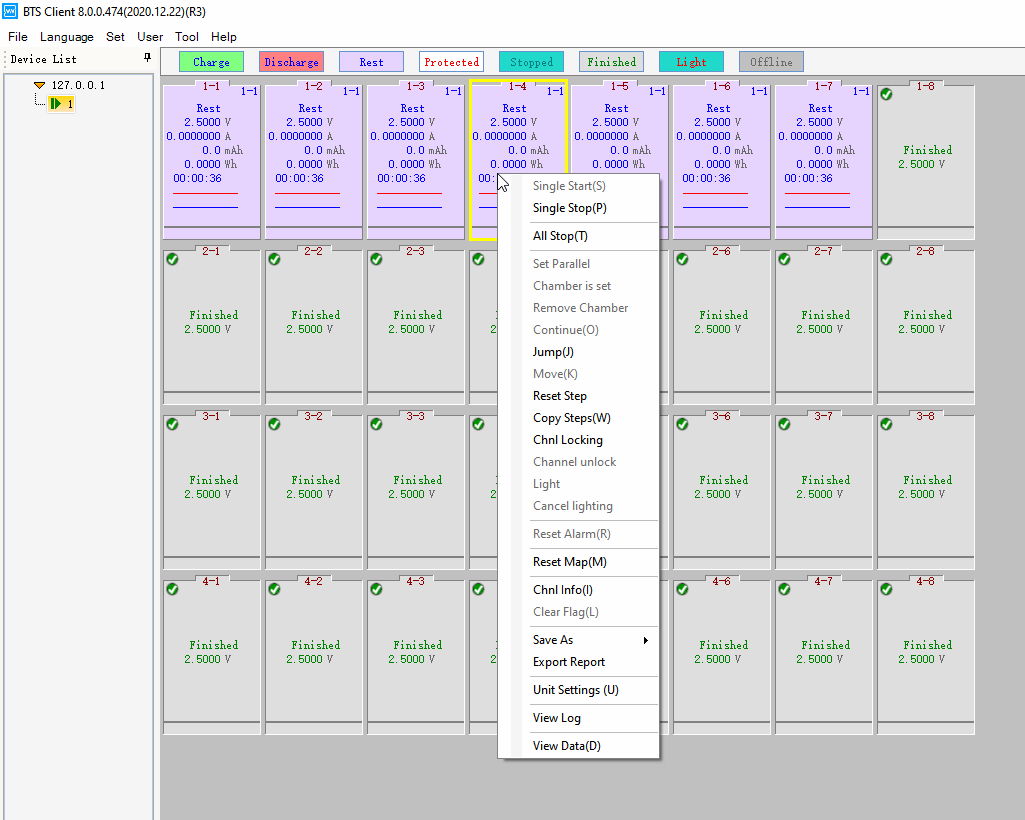Image resolution: width=1025 pixels, height=820 pixels.
Task: Click the green check icon on channel 2-7
Action: click(x=784, y=259)
